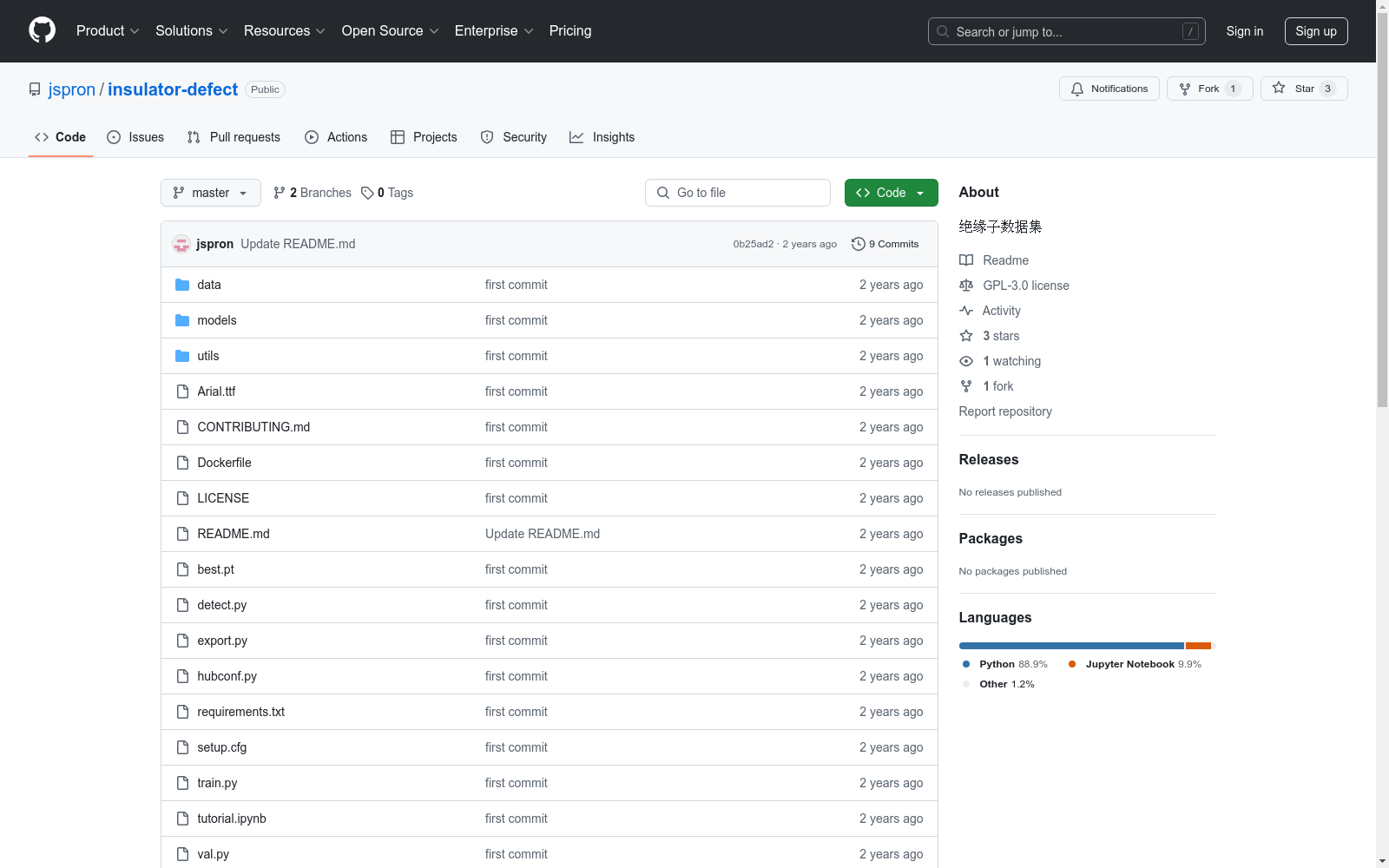1389x868 pixels.
Task: Open the hubconf.py file
Action: (x=227, y=676)
